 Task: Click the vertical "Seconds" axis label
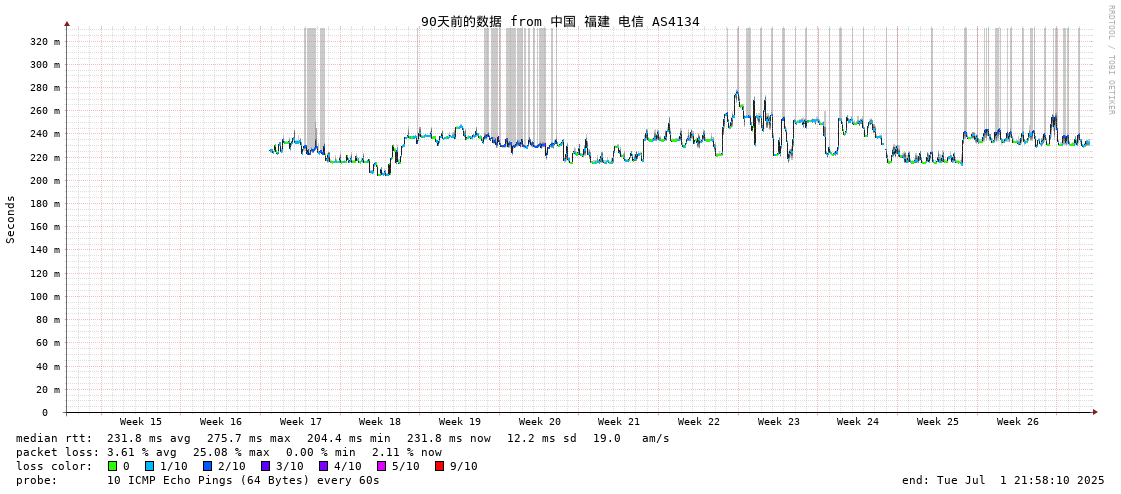pos(11,219)
